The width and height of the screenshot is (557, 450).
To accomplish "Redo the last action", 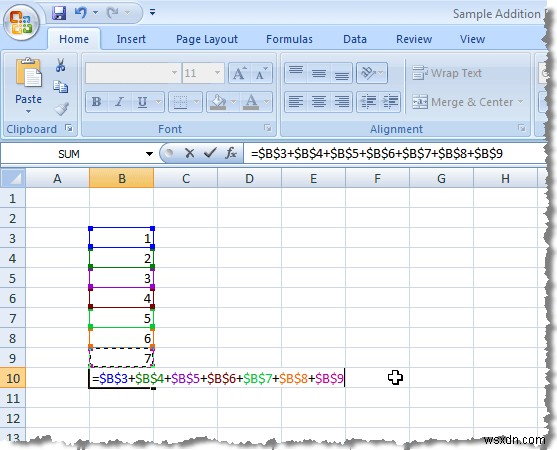I will pos(113,13).
